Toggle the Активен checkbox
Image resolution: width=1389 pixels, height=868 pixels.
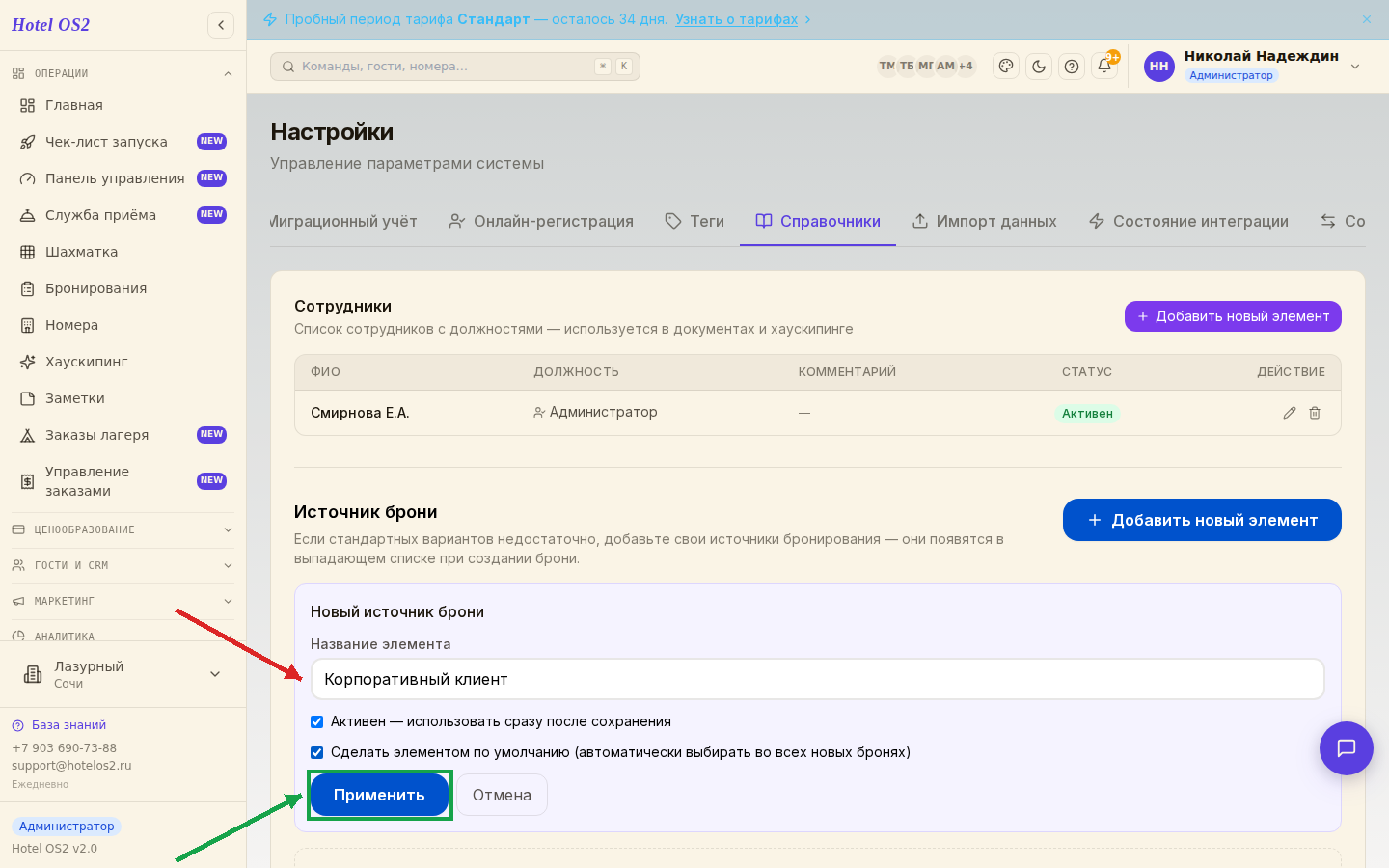316,721
